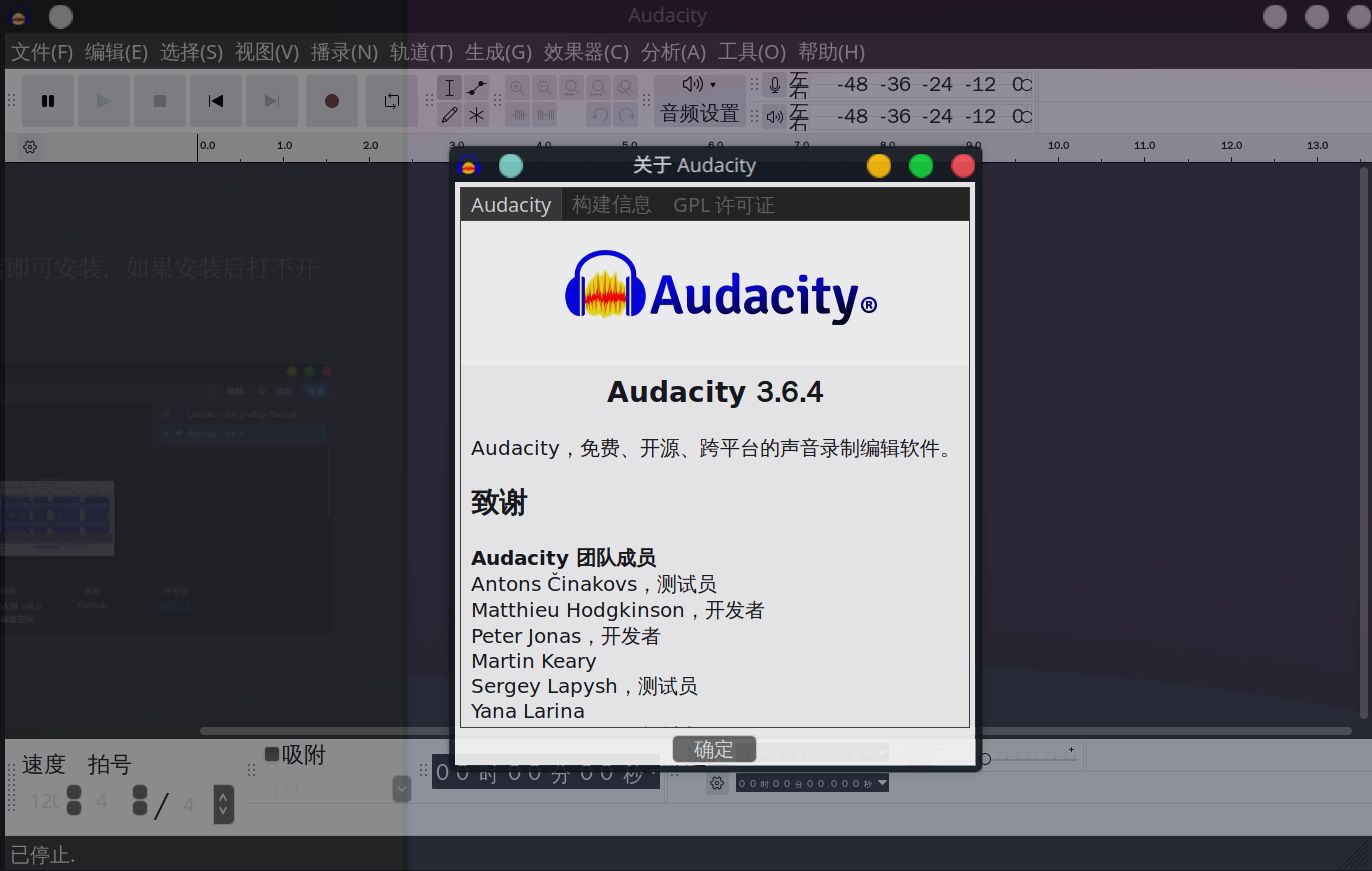Open the 分析(A) menu
Image resolution: width=1372 pixels, height=871 pixels.
673,52
